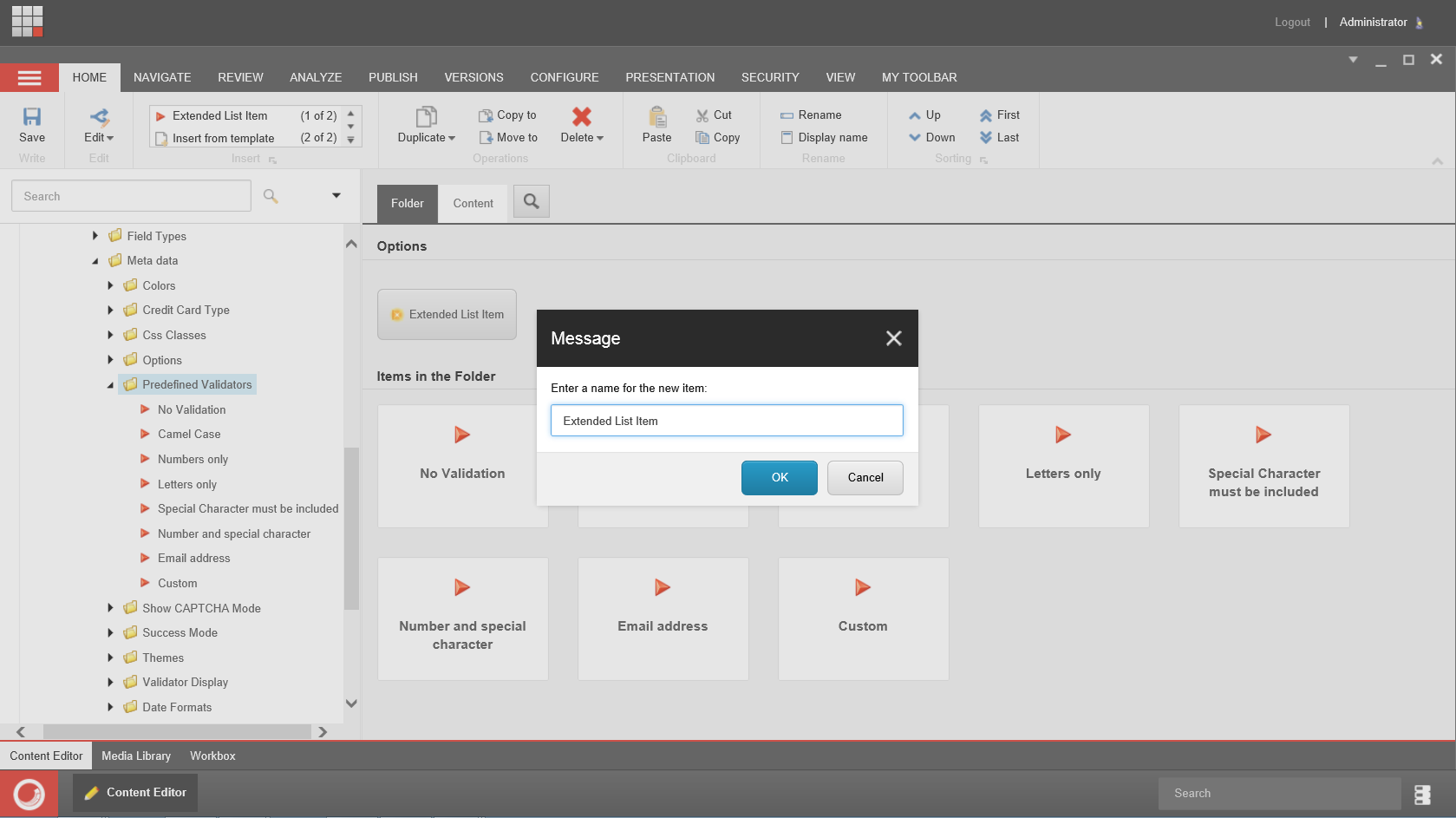Close the Message dialog with X
This screenshot has height=818, width=1456.
point(894,338)
